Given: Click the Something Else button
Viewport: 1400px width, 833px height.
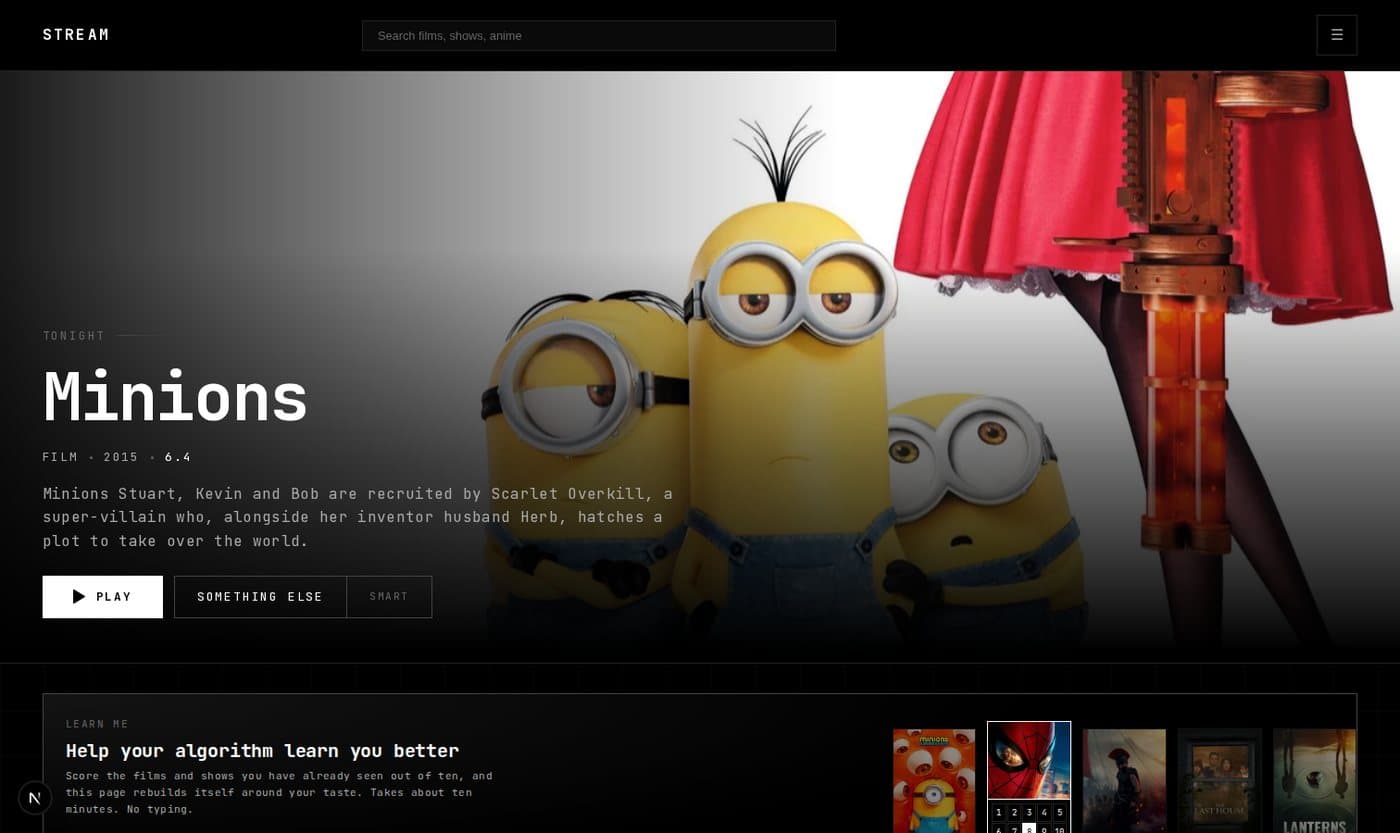Looking at the screenshot, I should pyautogui.click(x=260, y=597).
